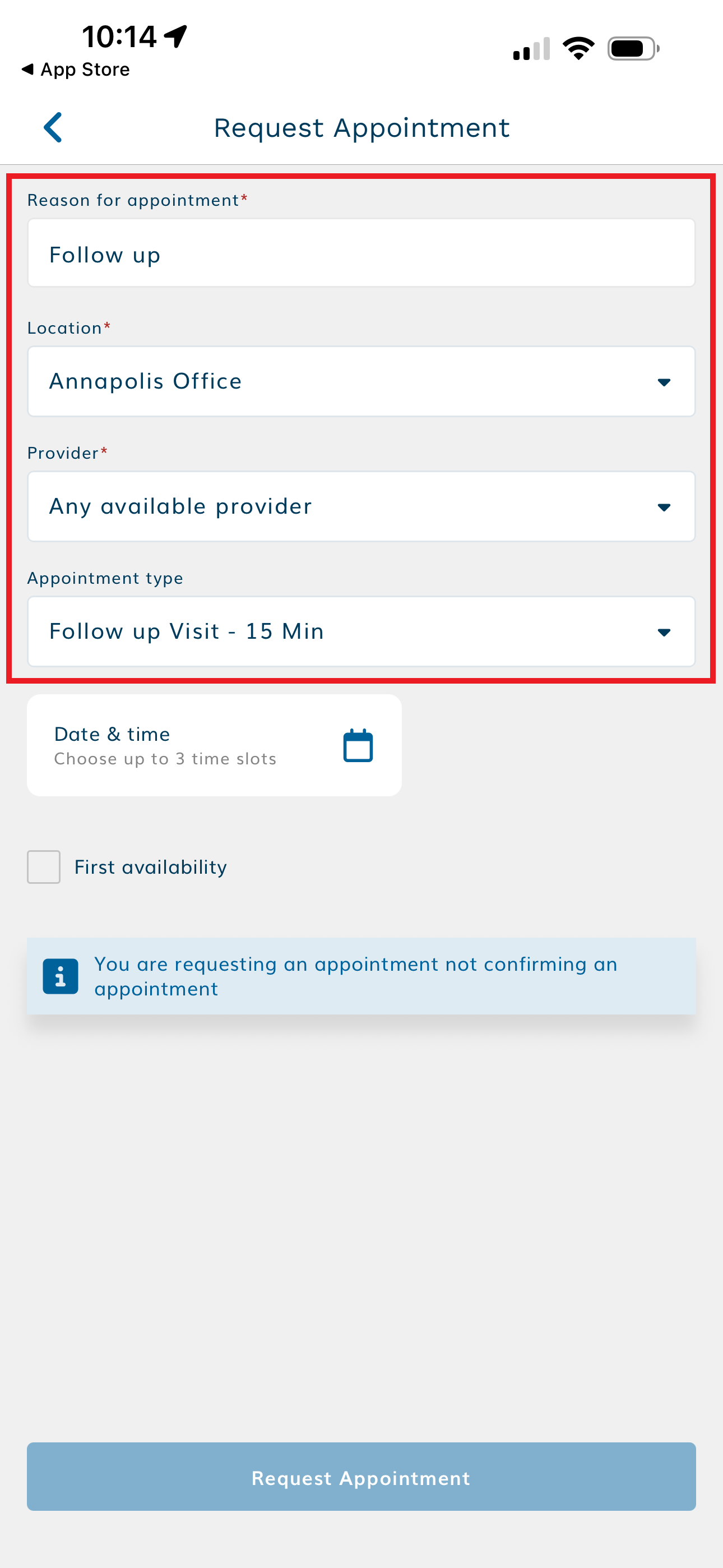The width and height of the screenshot is (723, 1568).
Task: Open the Location dropdown
Action: click(x=664, y=382)
